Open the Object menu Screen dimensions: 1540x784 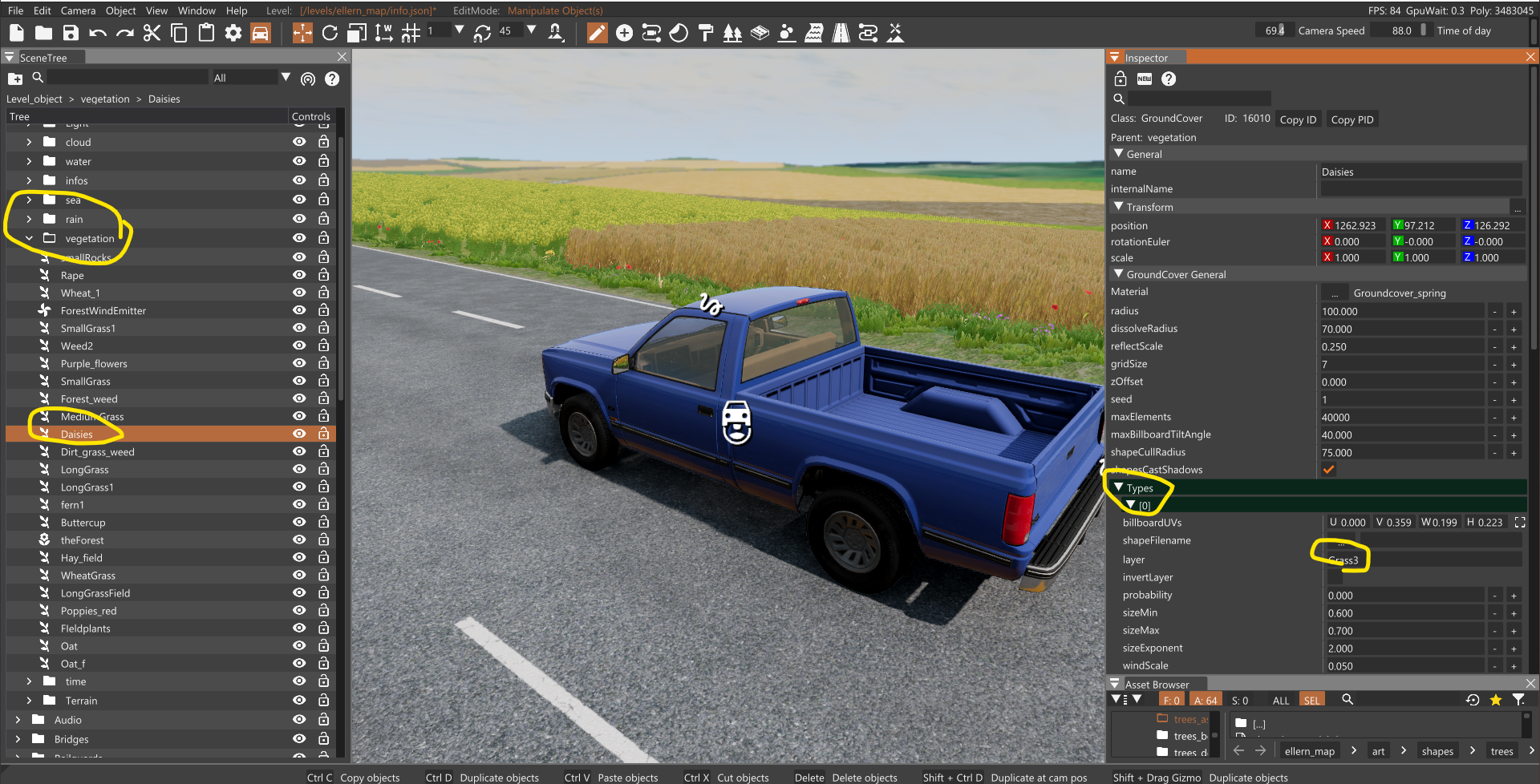121,10
